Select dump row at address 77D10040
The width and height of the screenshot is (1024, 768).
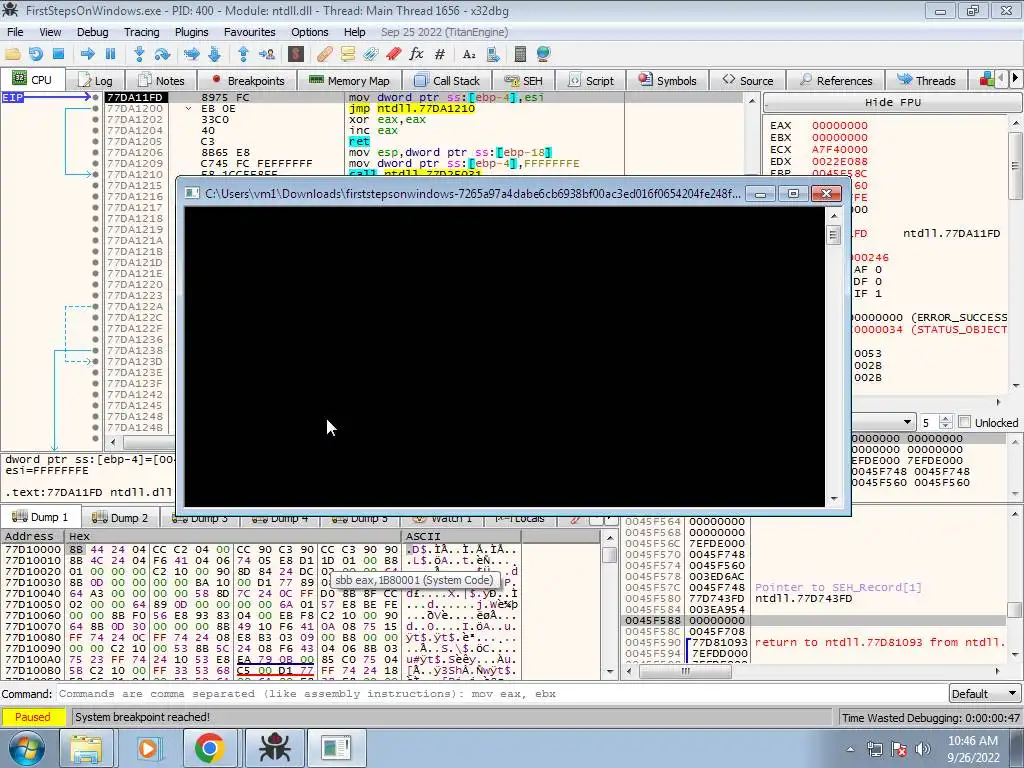[261, 594]
